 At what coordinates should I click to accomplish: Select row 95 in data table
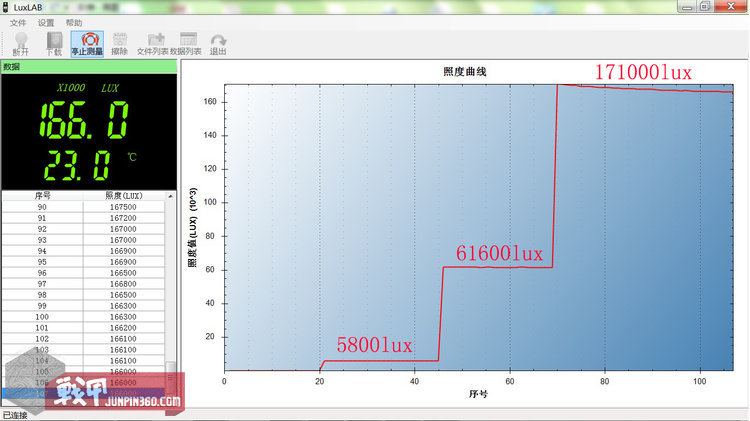[x=83, y=262]
